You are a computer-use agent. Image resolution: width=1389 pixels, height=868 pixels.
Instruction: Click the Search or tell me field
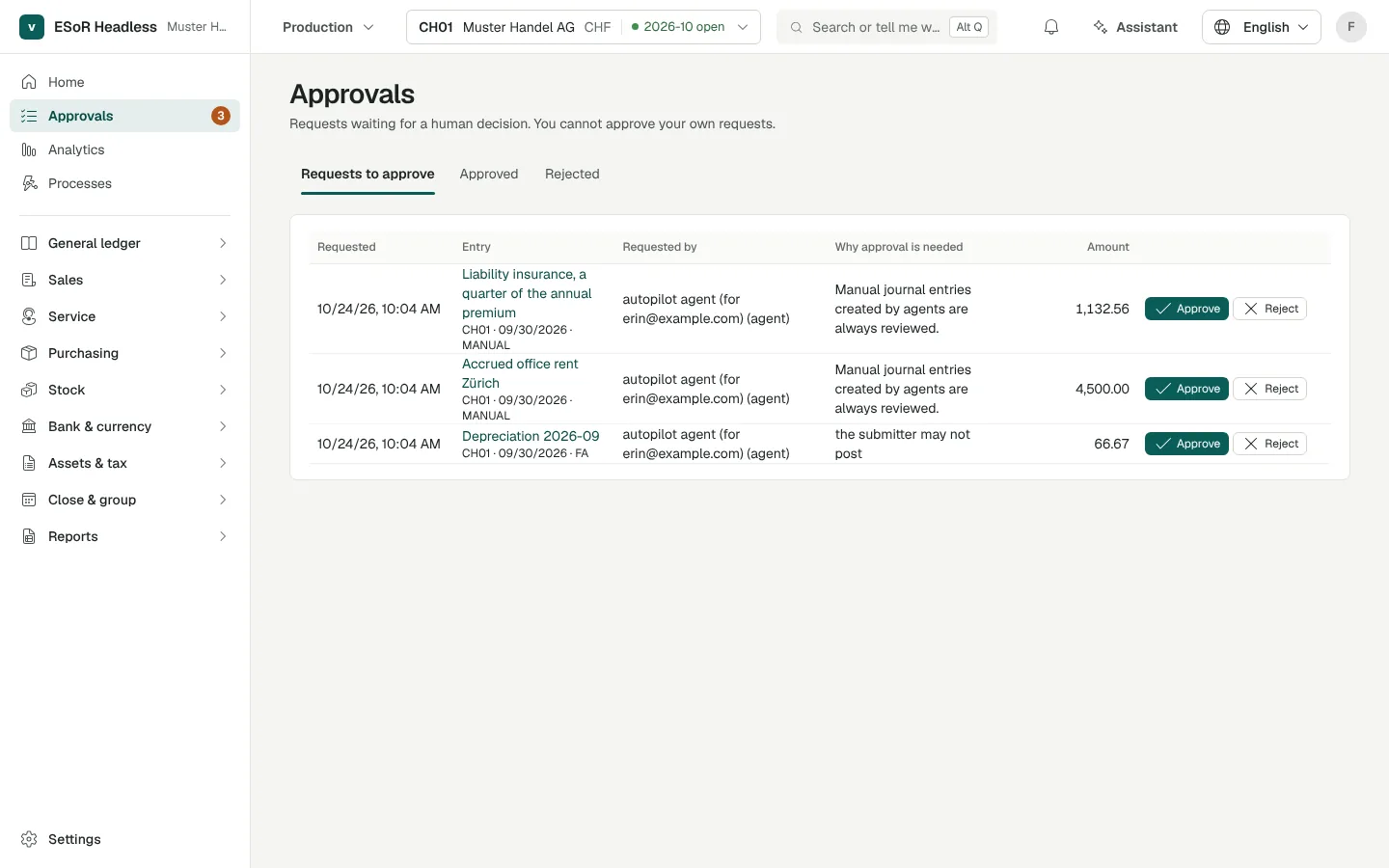point(886,27)
